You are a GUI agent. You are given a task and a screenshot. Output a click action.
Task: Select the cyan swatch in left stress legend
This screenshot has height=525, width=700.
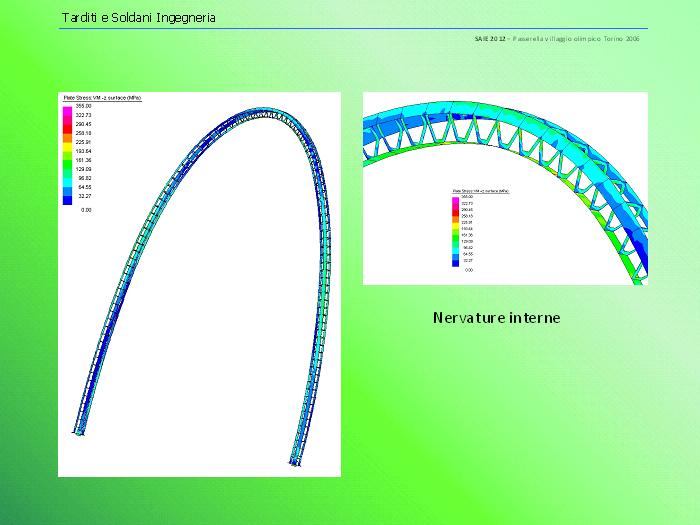coord(67,182)
